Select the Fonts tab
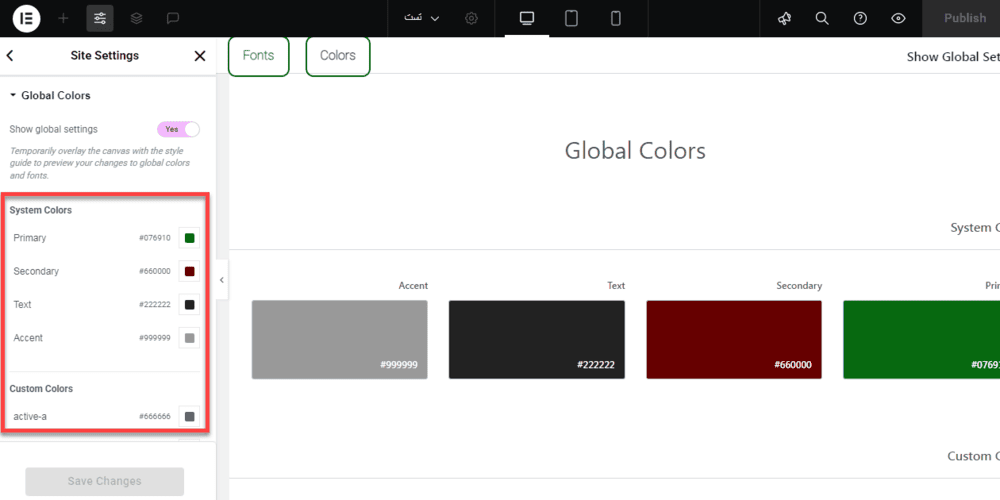Viewport: 1000px width, 500px height. (x=258, y=56)
